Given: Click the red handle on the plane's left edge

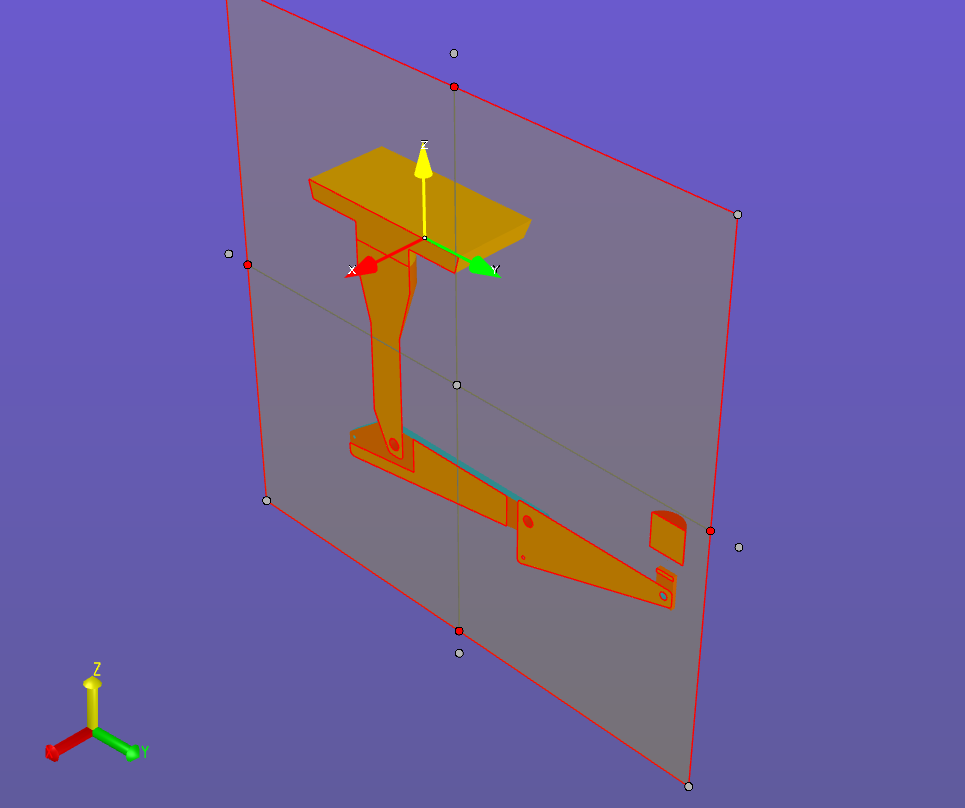Looking at the screenshot, I should click(x=248, y=265).
